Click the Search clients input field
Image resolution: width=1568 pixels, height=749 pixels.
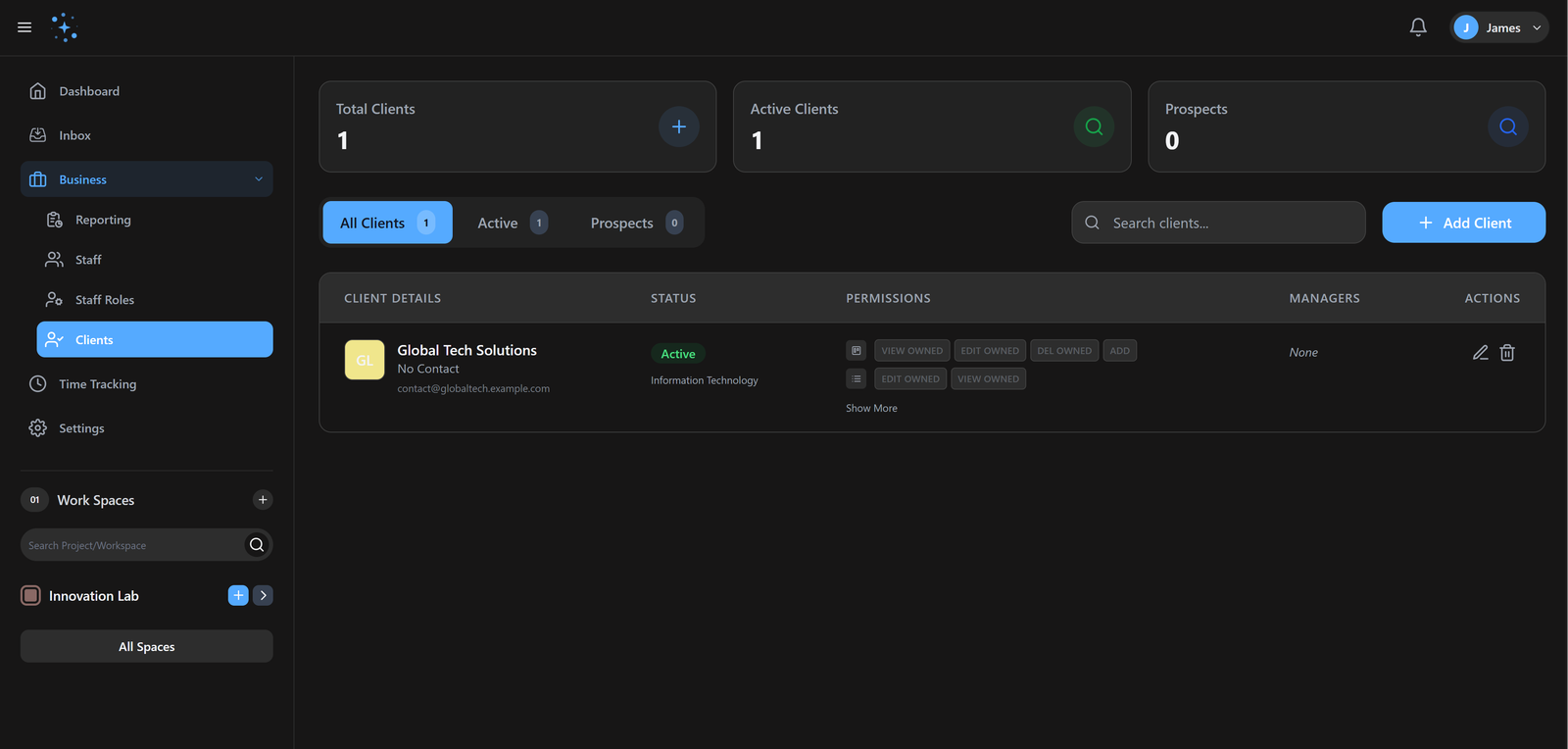point(1230,223)
